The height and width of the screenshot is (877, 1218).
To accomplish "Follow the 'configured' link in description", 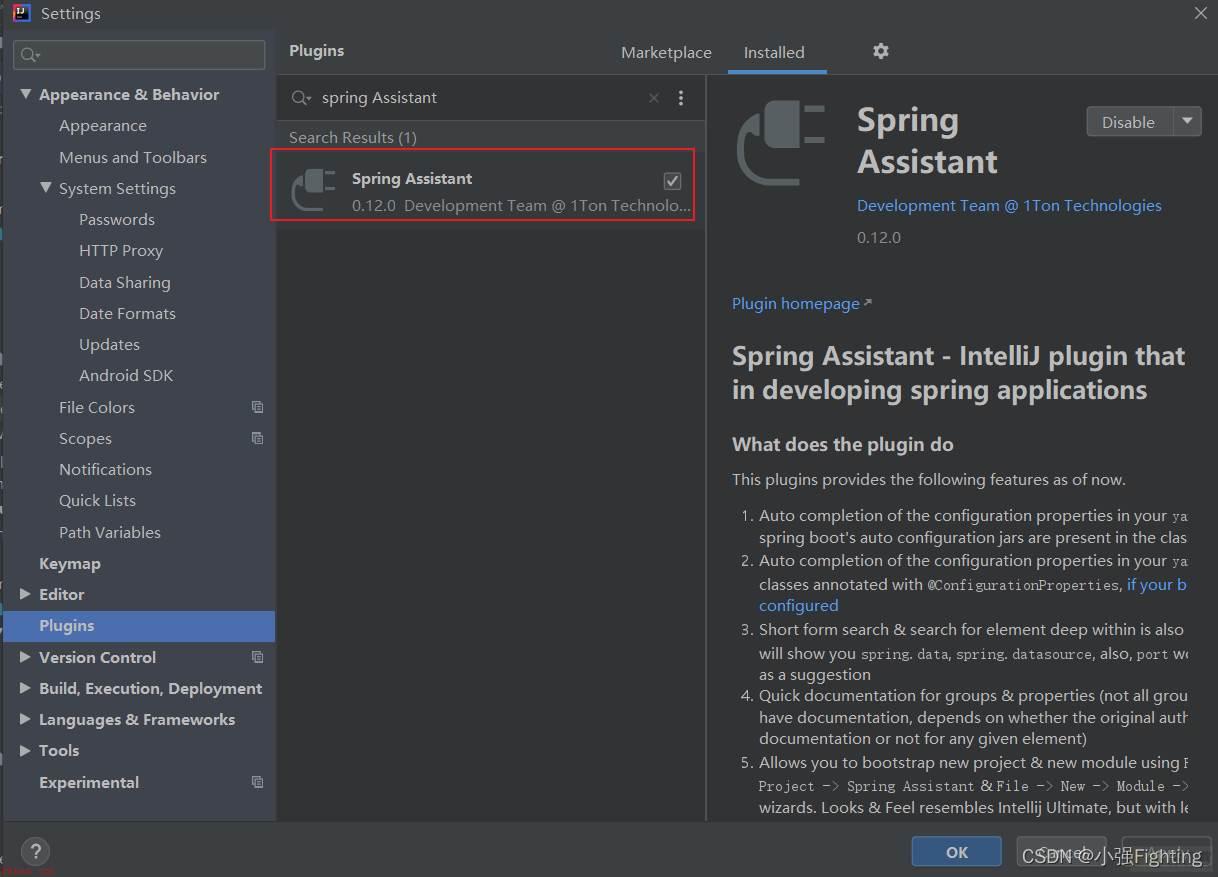I will 798,605.
